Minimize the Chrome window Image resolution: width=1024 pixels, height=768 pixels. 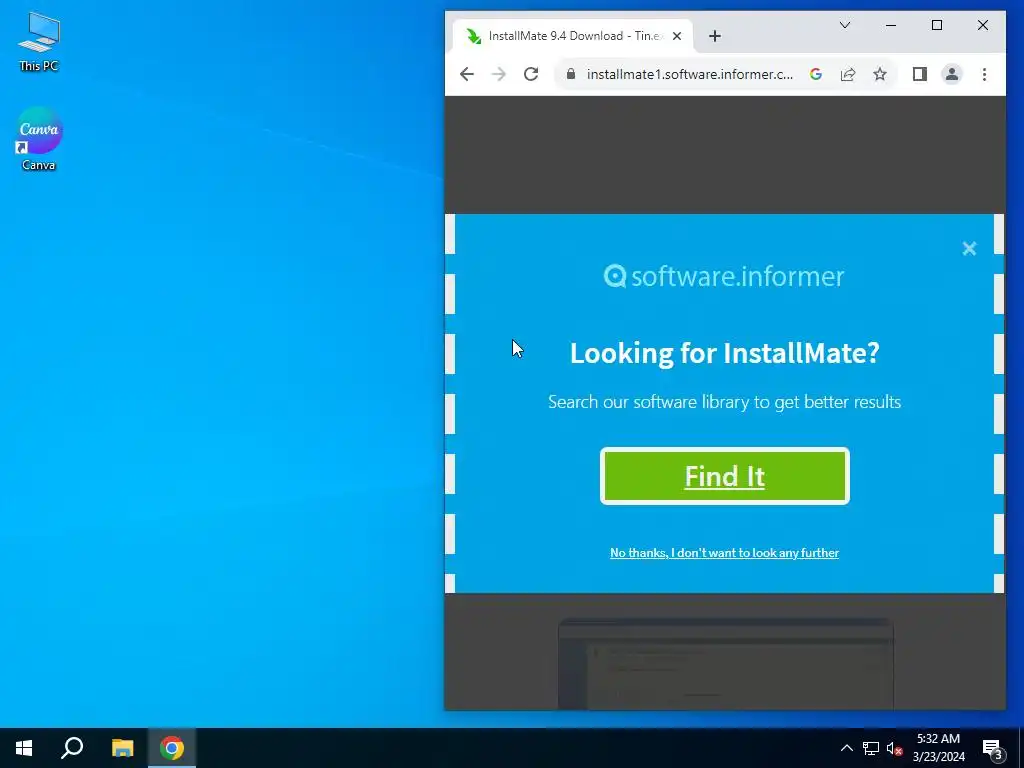(891, 25)
